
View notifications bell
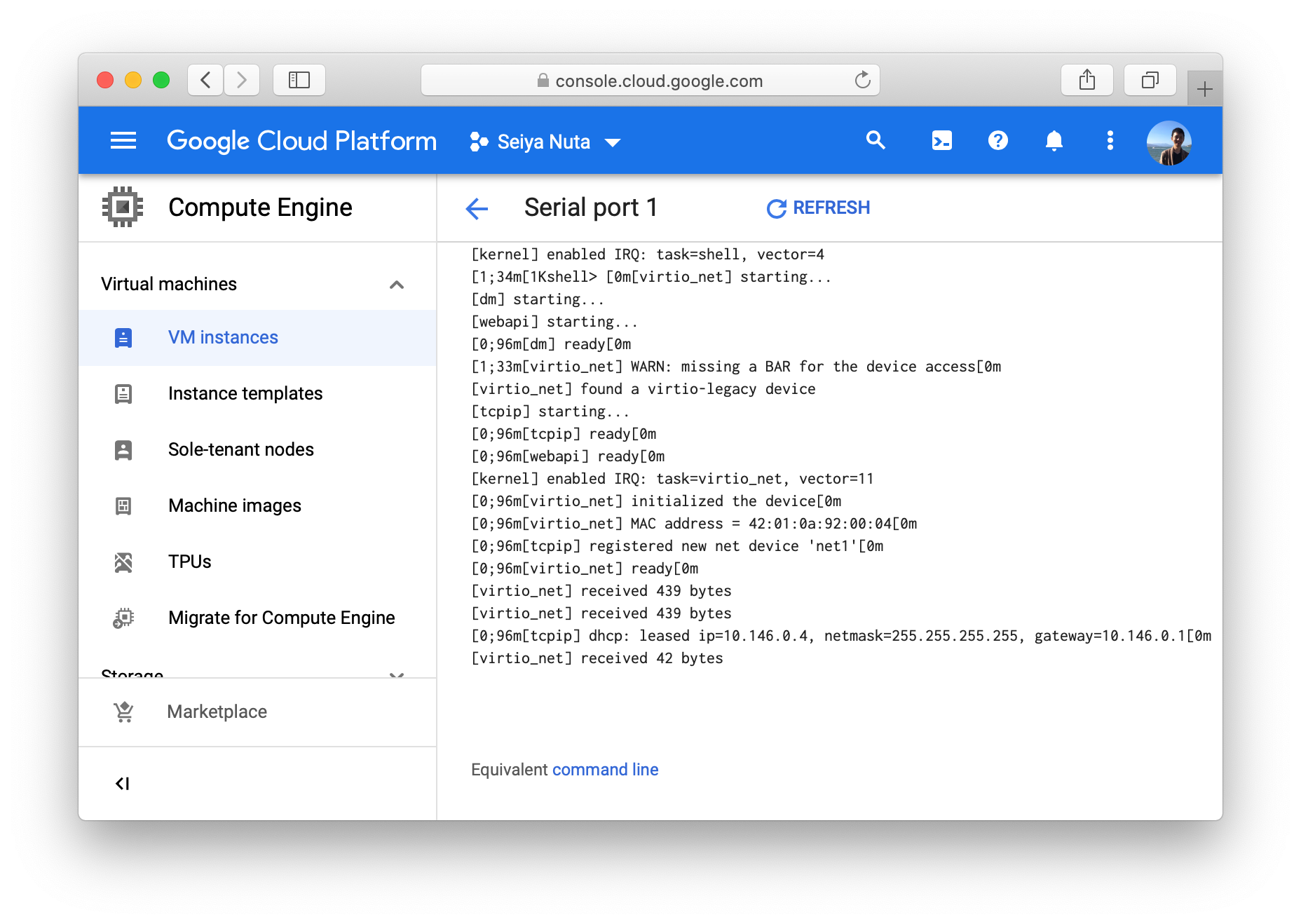[x=1054, y=141]
